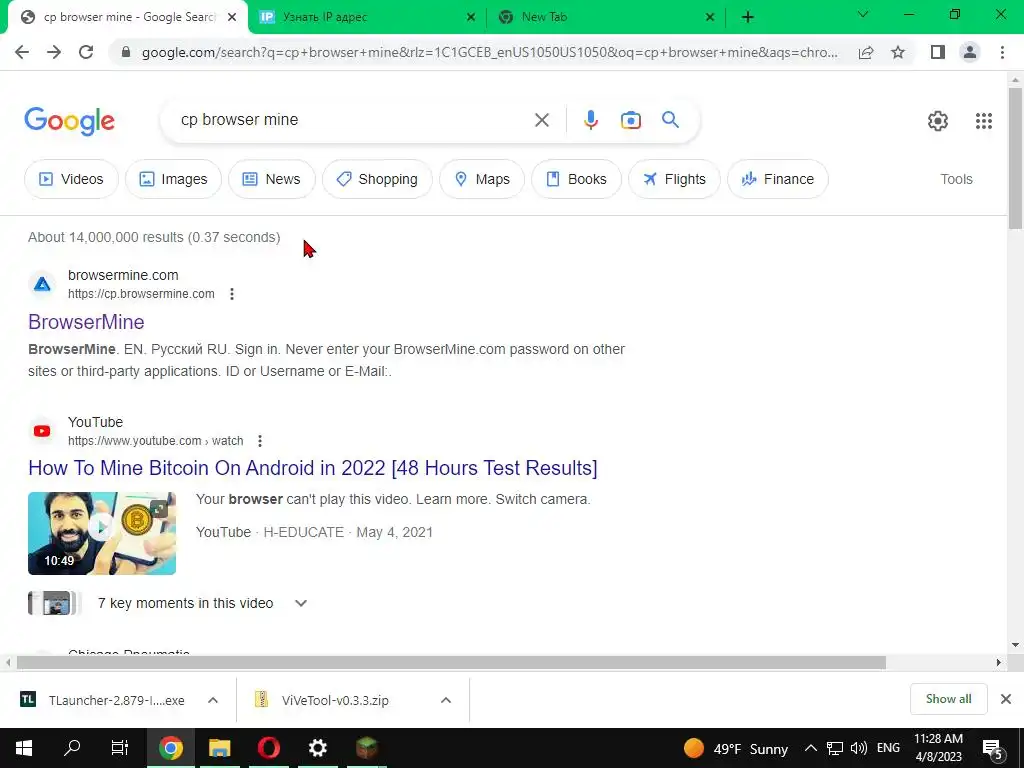
Task: Open File Explorer from the taskbar
Action: point(219,748)
